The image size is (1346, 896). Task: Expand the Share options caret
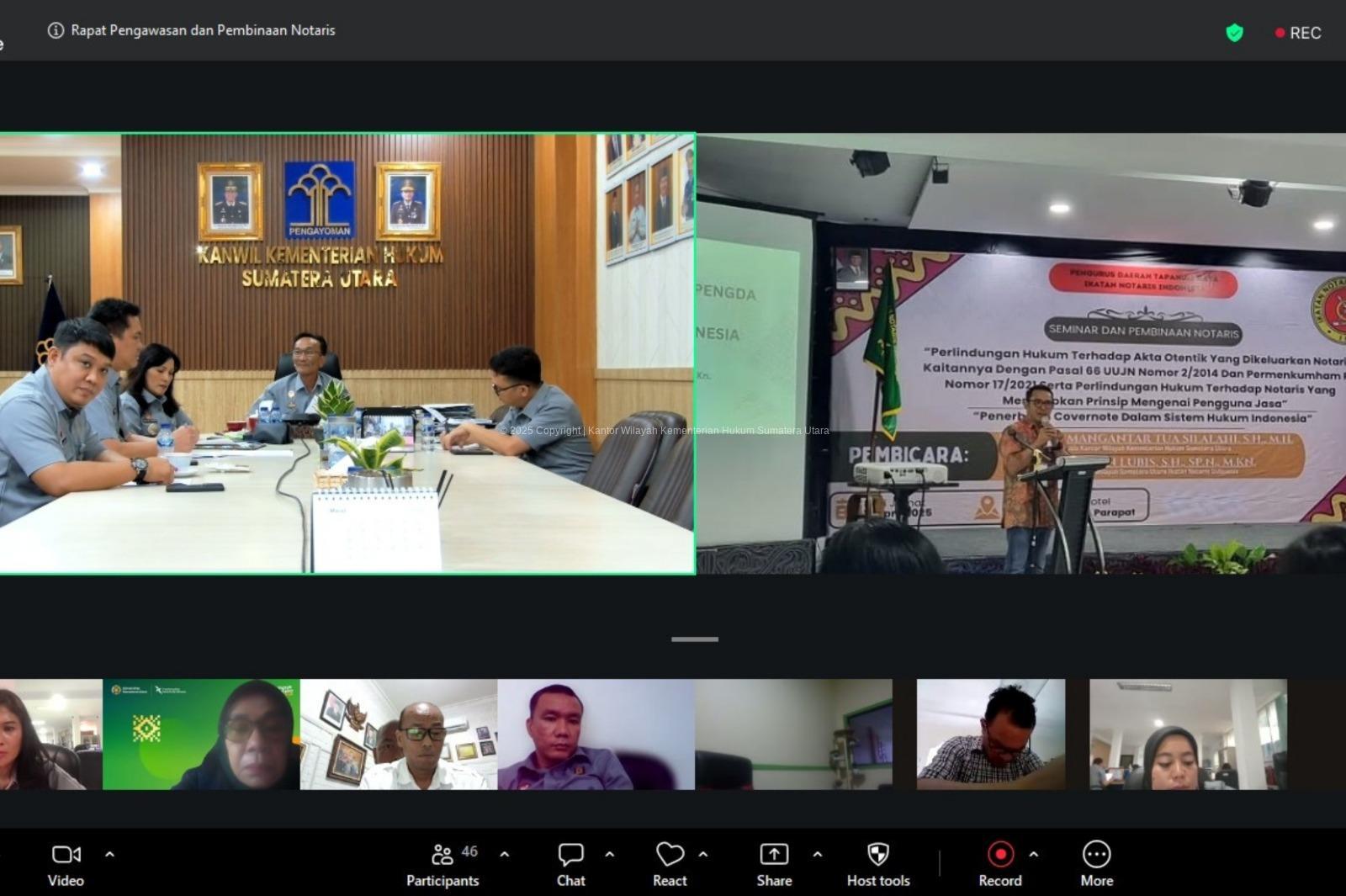click(817, 854)
